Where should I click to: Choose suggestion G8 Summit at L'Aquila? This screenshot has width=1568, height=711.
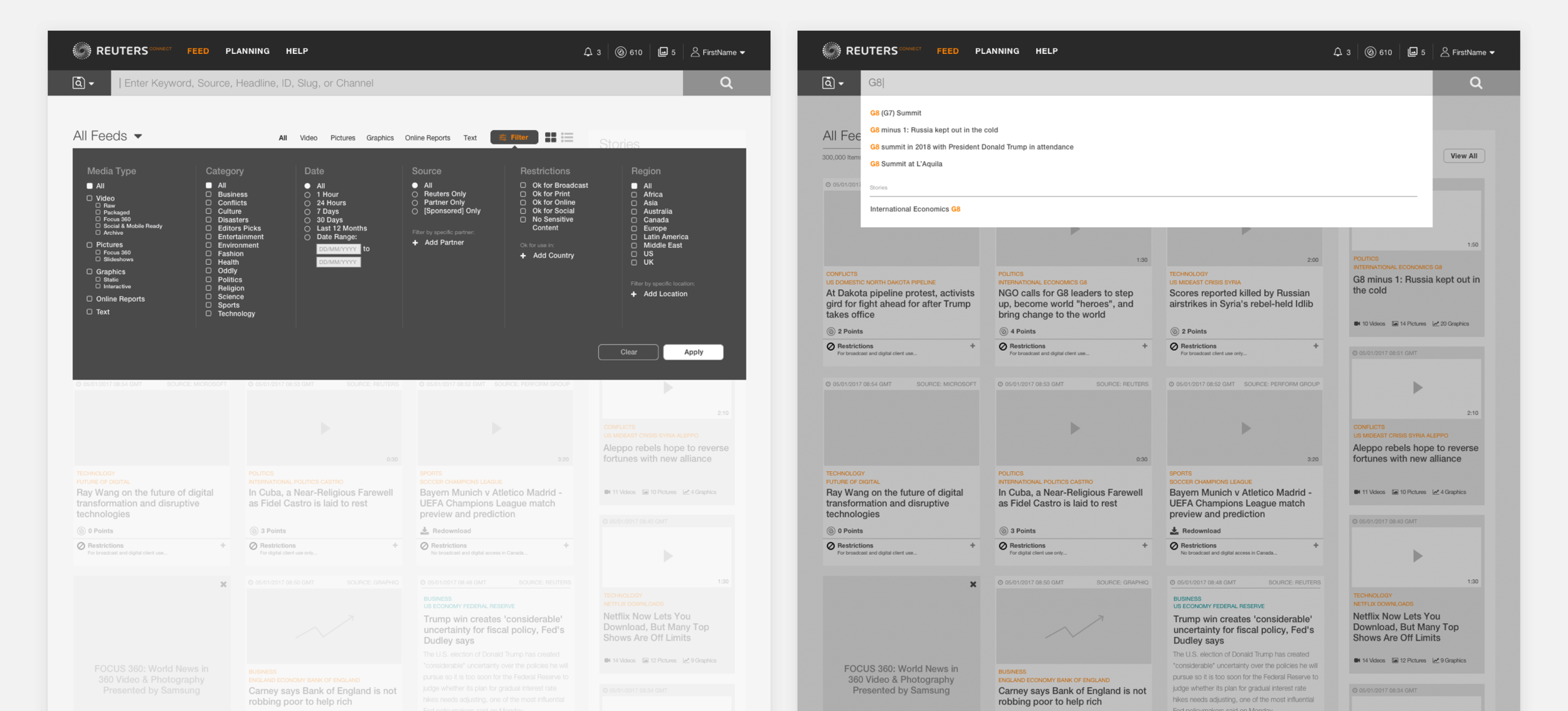coord(906,164)
